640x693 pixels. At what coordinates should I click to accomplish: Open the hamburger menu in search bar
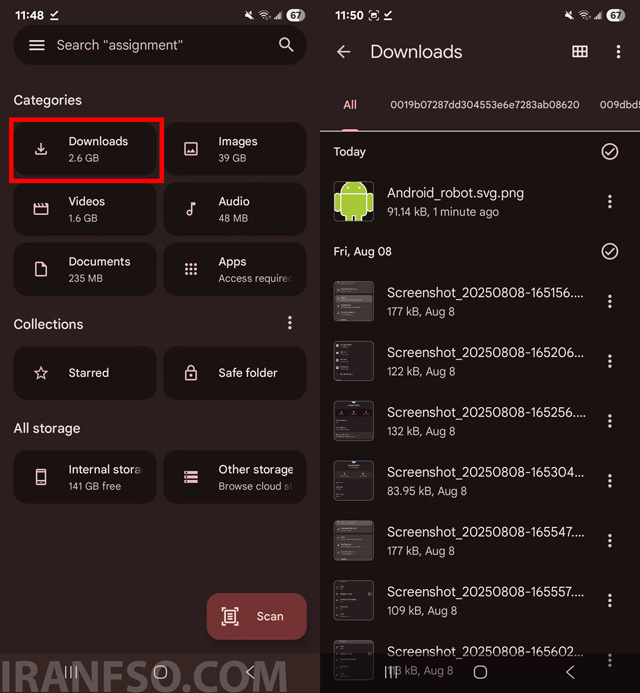coord(37,45)
